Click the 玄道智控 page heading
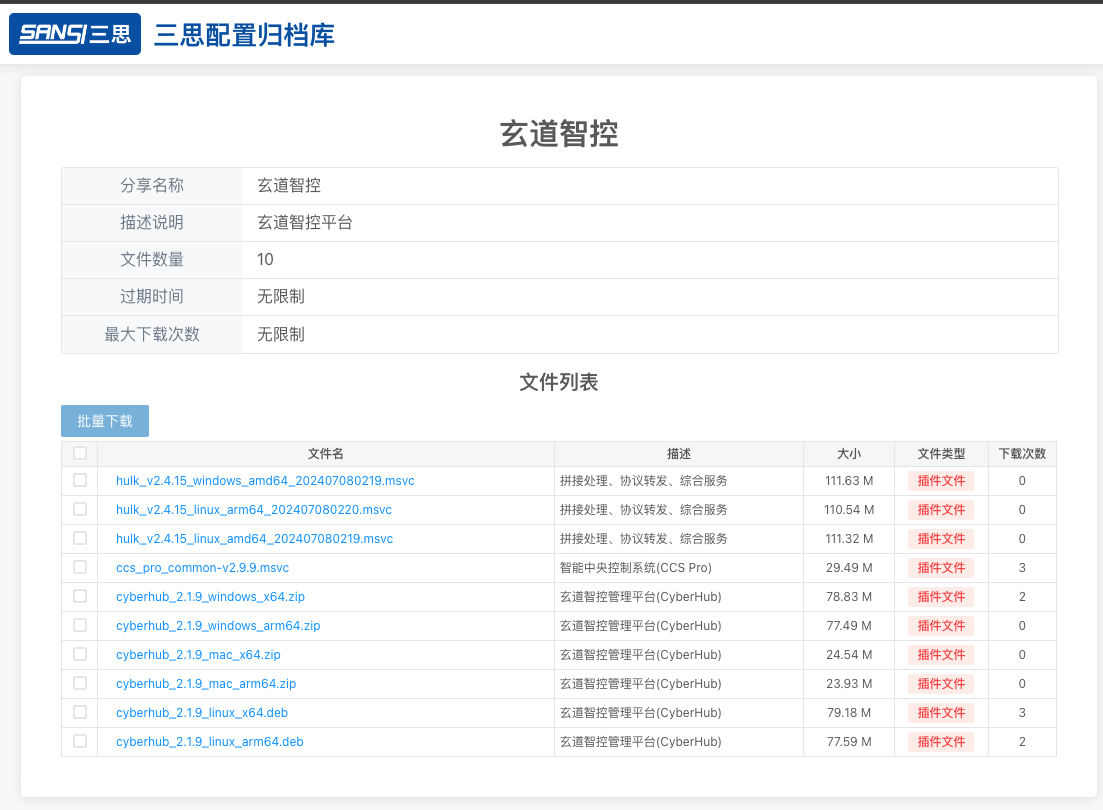Viewport: 1103px width, 810px height. click(559, 134)
